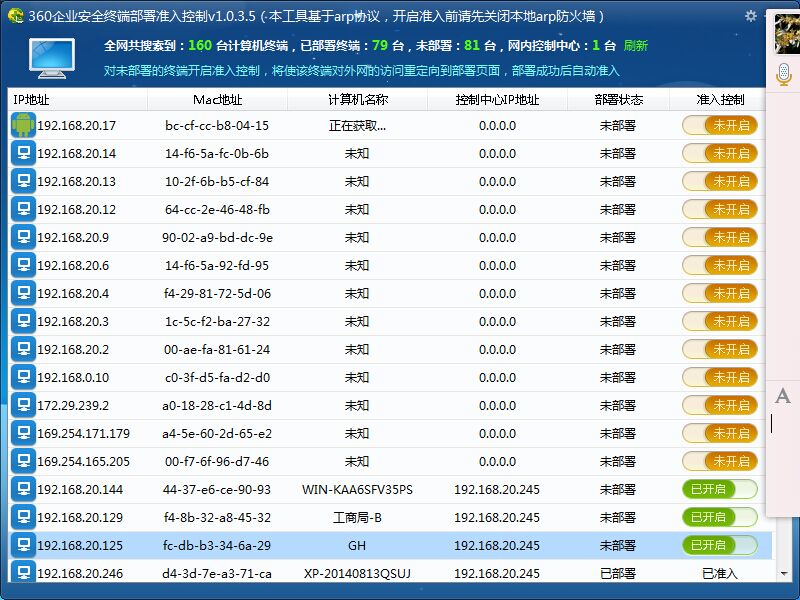Open settings via the gear icon
800x600 pixels.
coord(751,16)
